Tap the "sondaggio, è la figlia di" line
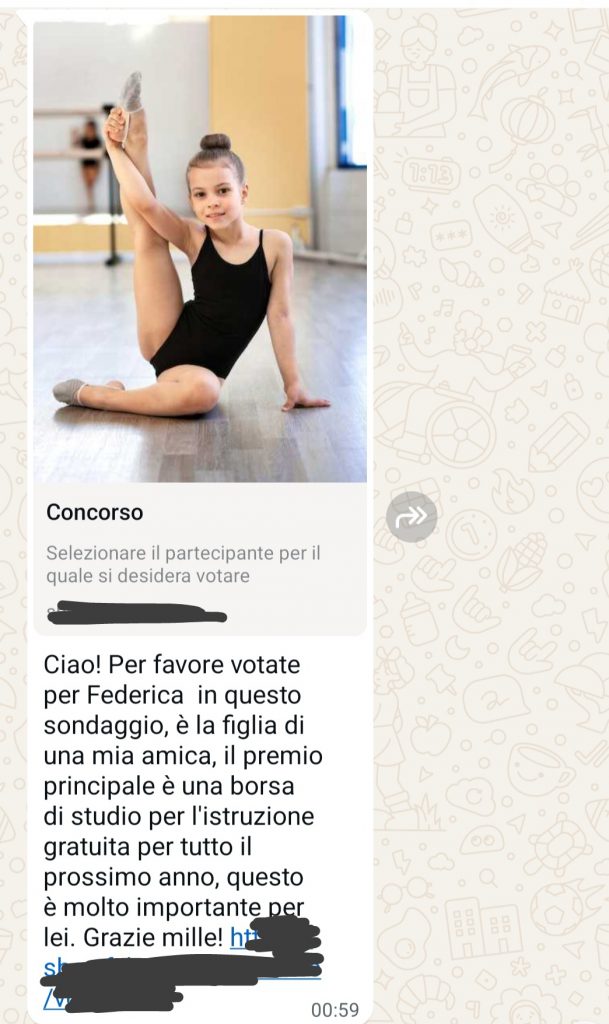The width and height of the screenshot is (609, 1024). coord(174,726)
